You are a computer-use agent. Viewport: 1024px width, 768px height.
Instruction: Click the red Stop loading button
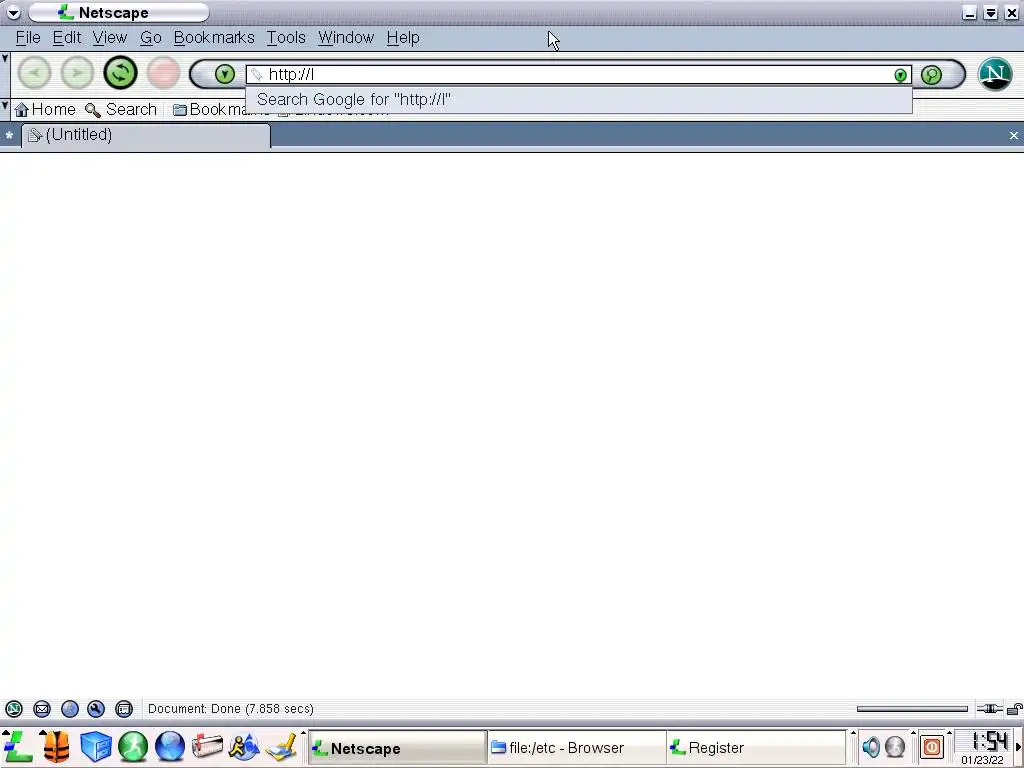pyautogui.click(x=163, y=72)
